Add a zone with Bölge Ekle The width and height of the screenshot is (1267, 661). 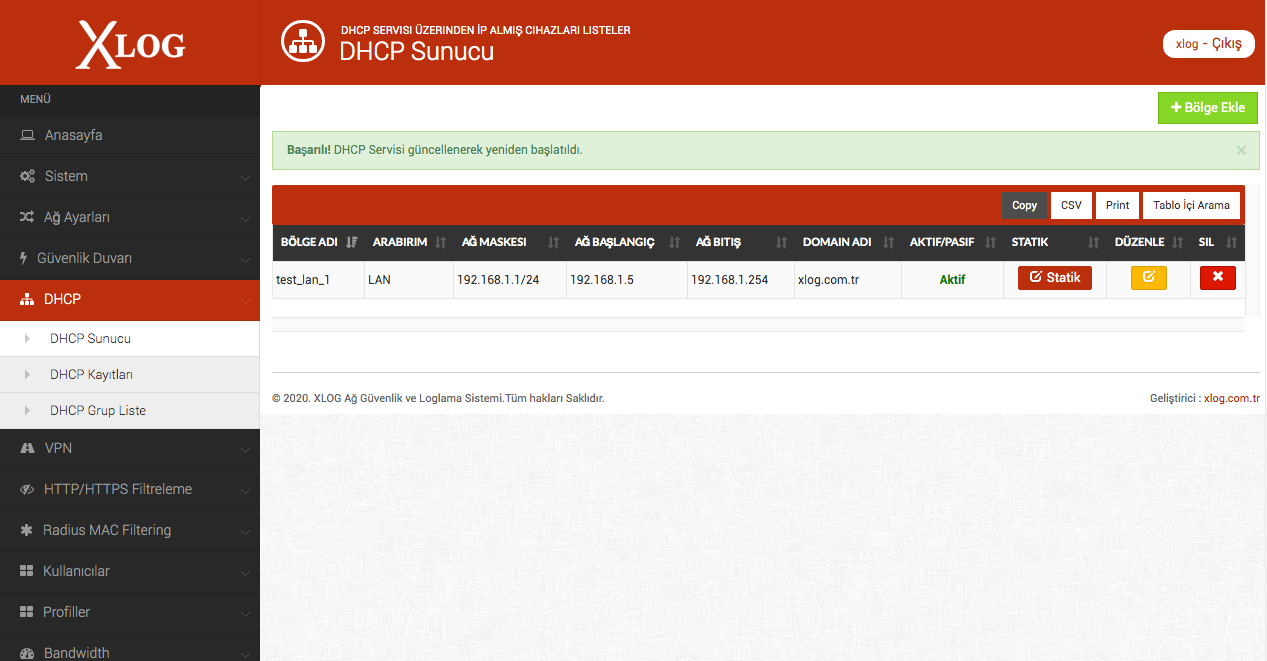point(1208,108)
